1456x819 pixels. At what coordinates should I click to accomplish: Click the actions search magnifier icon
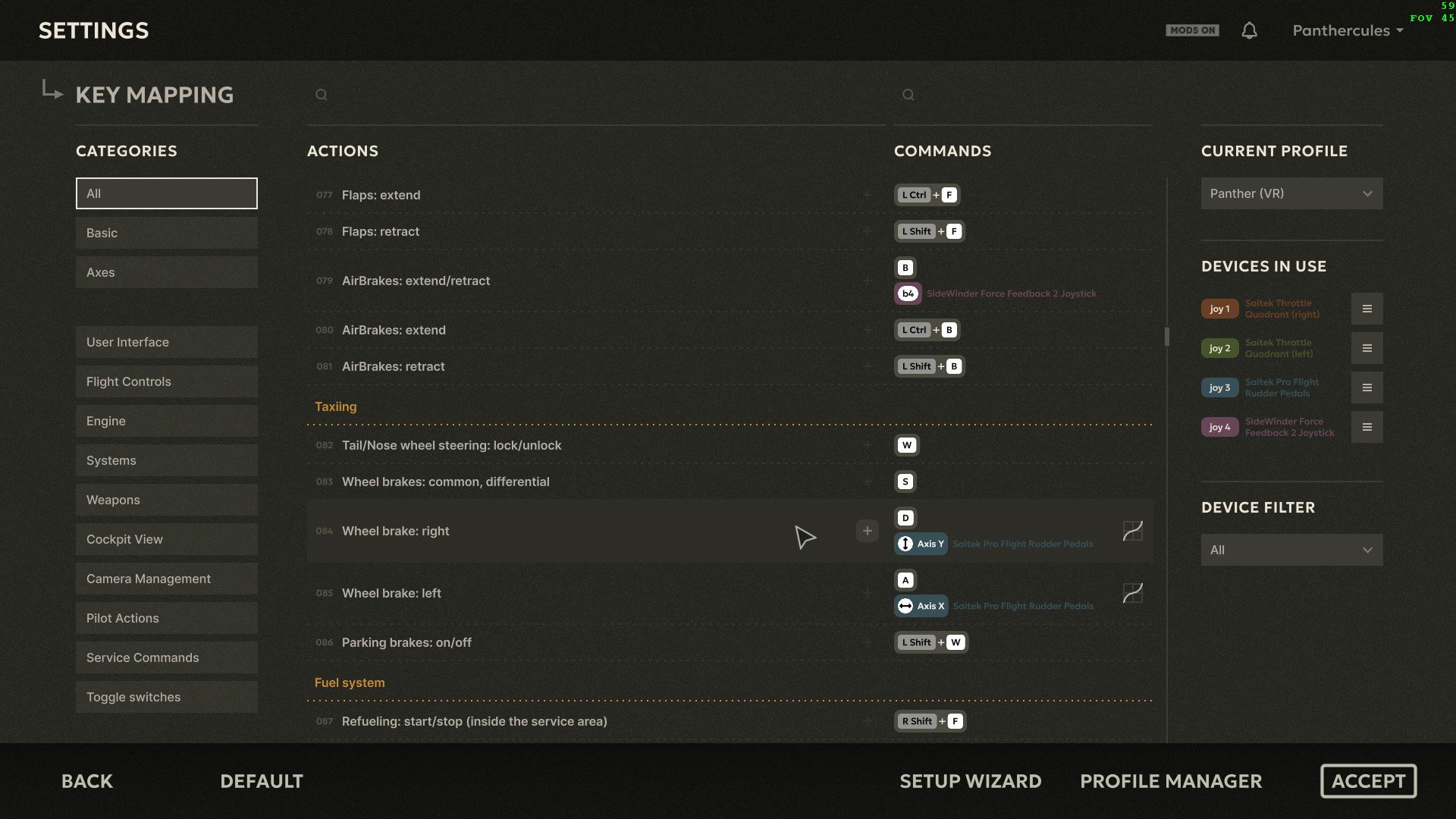point(322,95)
